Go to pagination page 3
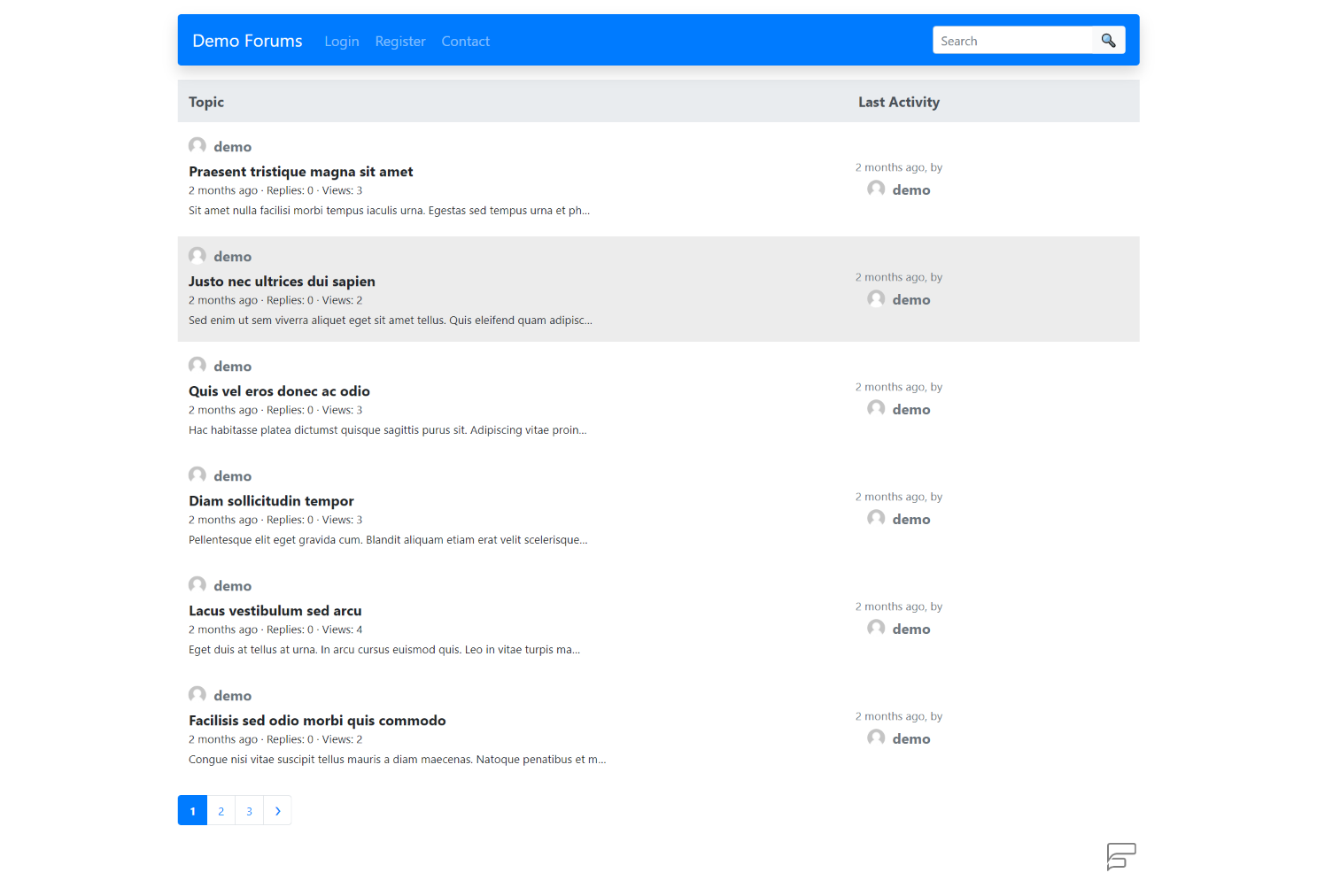The width and height of the screenshot is (1317, 896). point(250,811)
